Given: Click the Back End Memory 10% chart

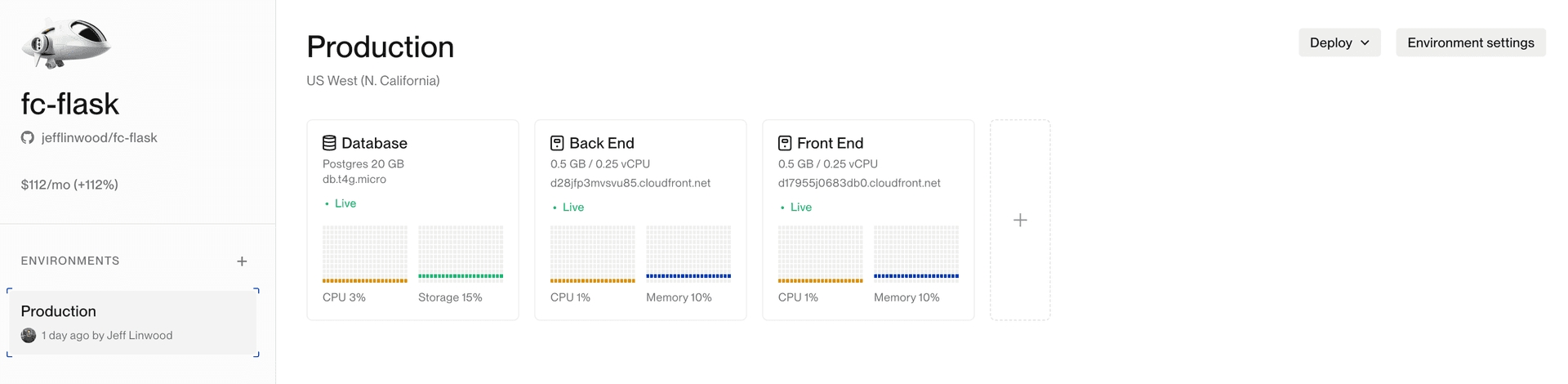Looking at the screenshot, I should click(x=688, y=254).
